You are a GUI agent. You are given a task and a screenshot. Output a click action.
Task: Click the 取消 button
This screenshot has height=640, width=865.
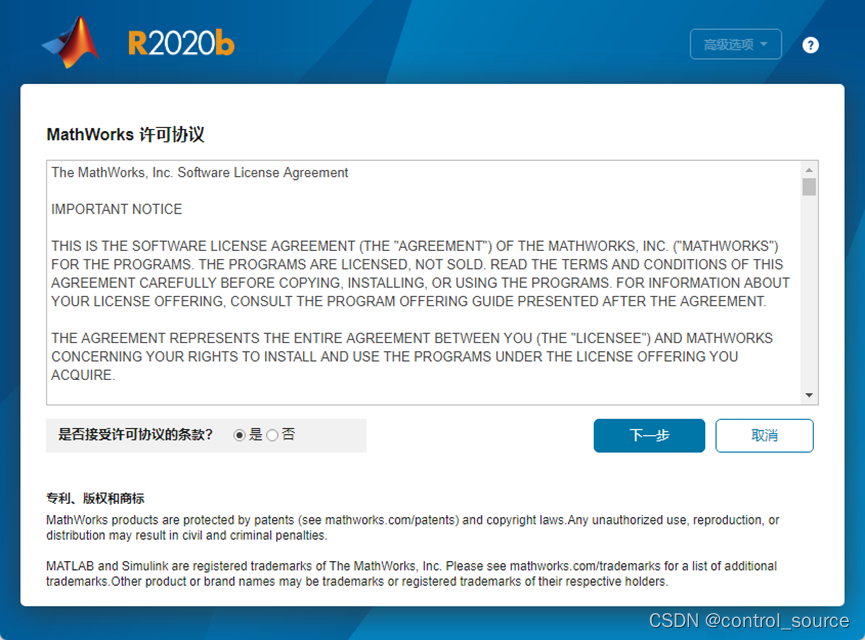[x=764, y=435]
